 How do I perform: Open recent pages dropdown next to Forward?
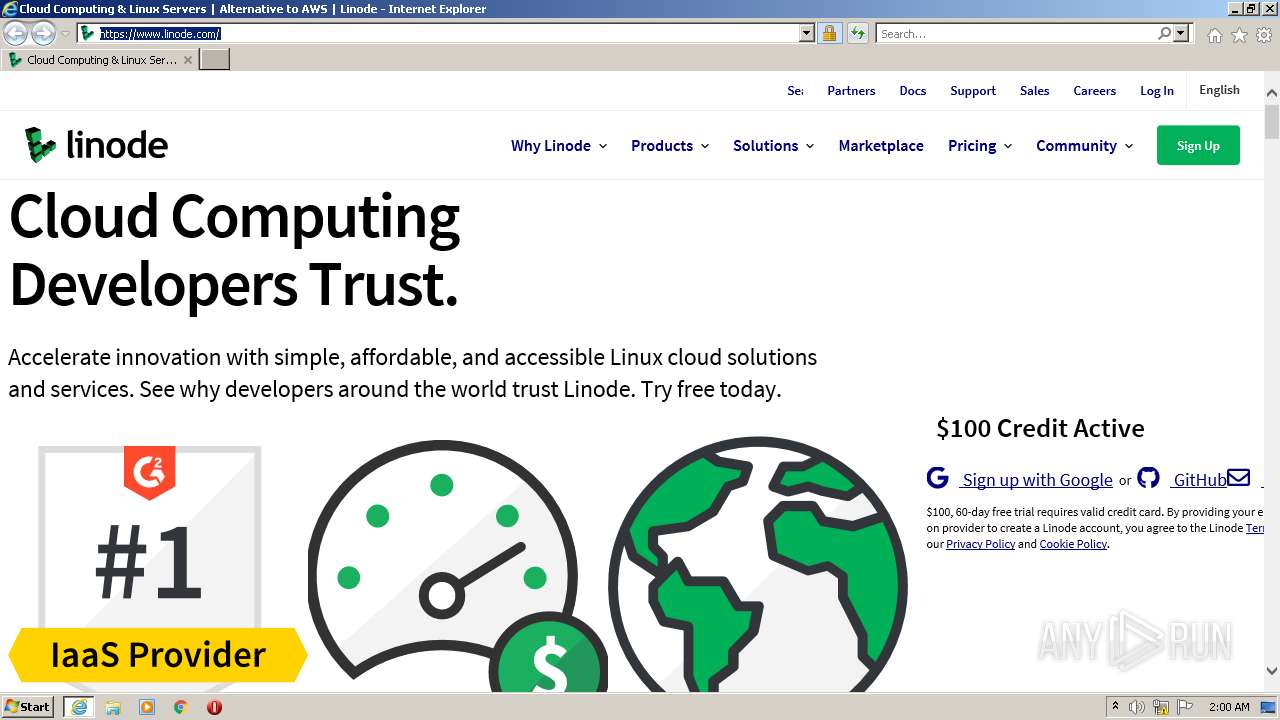click(65, 34)
